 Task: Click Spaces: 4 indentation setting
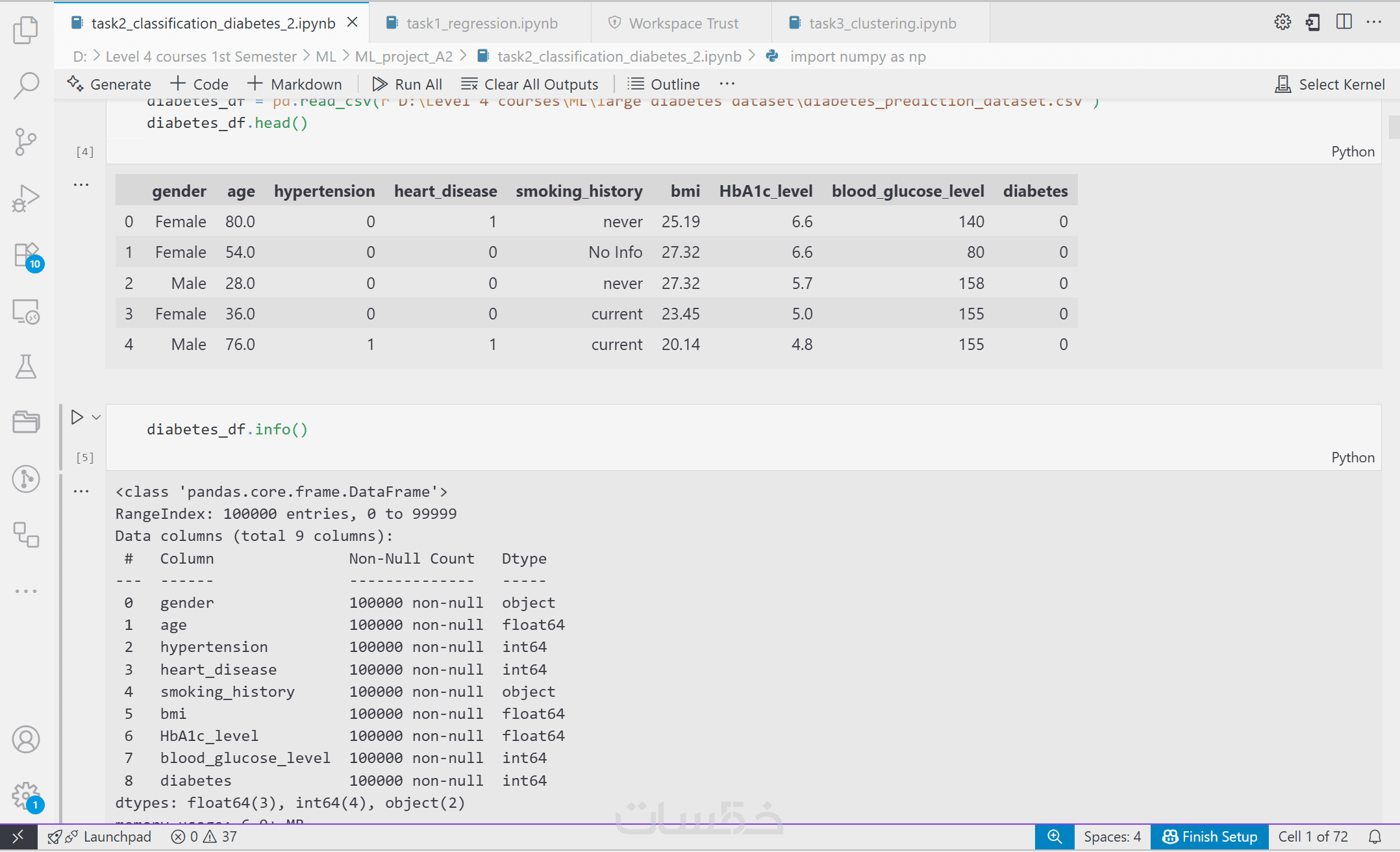tap(1112, 836)
